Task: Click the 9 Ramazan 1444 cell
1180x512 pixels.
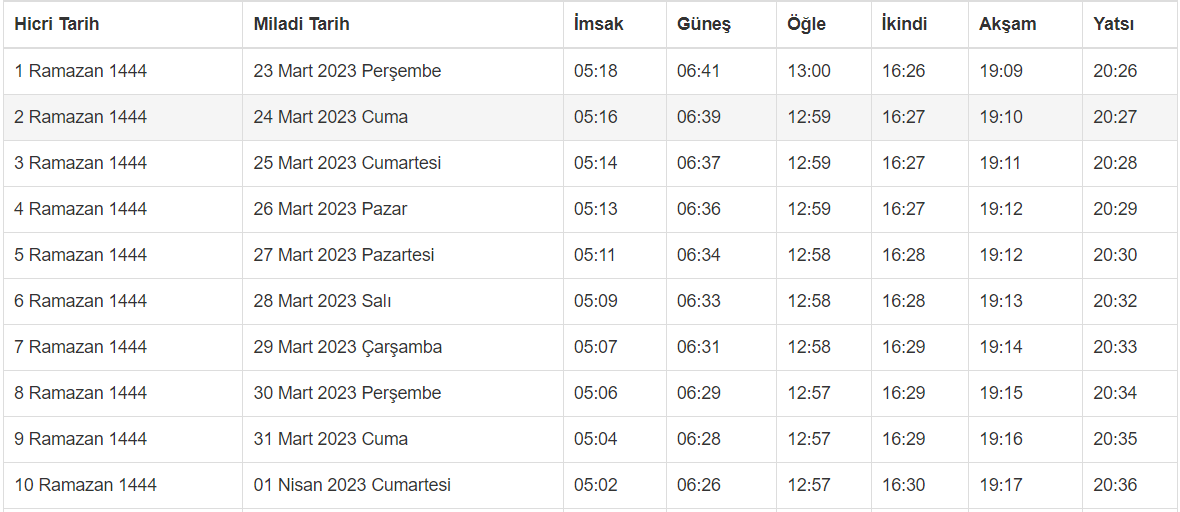Action: pos(81,439)
